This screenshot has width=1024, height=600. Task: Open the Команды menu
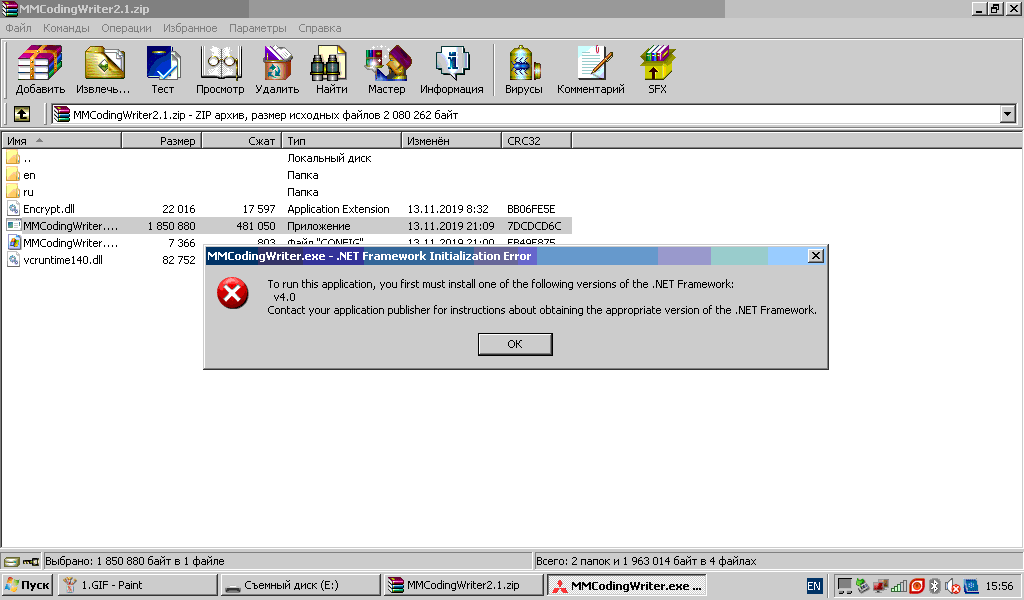click(x=66, y=28)
